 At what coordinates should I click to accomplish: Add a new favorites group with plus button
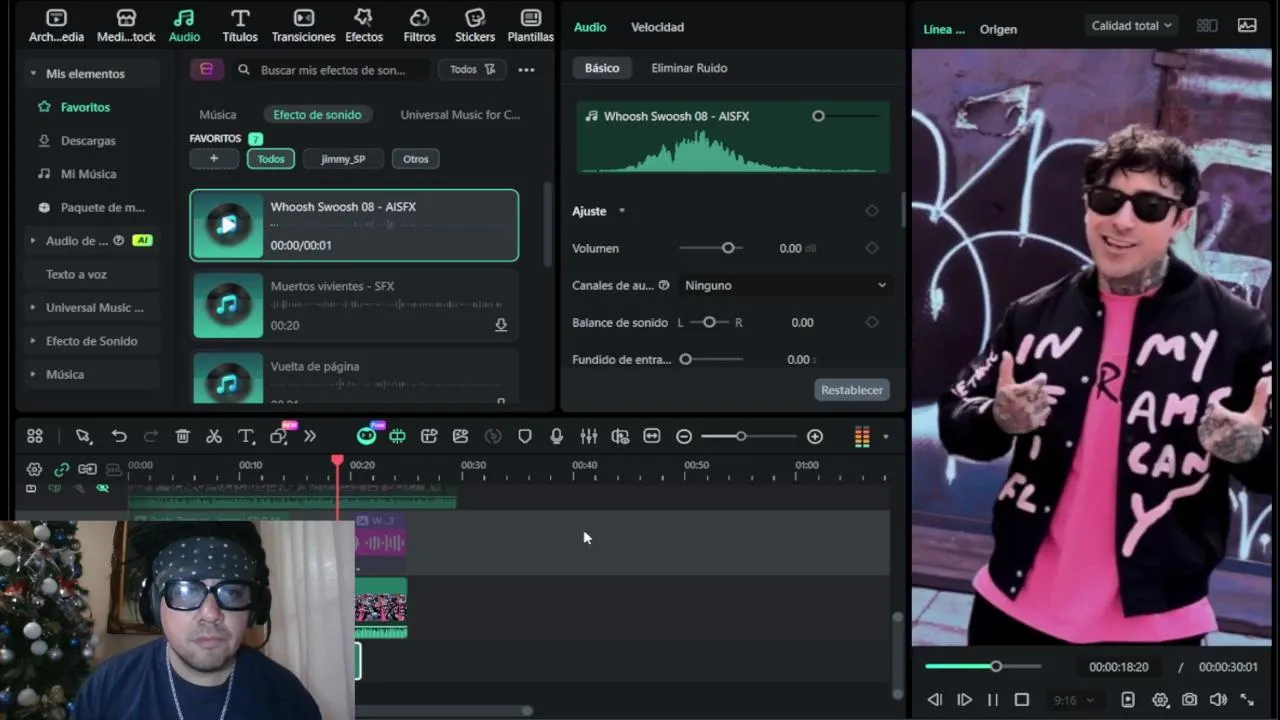tap(214, 159)
